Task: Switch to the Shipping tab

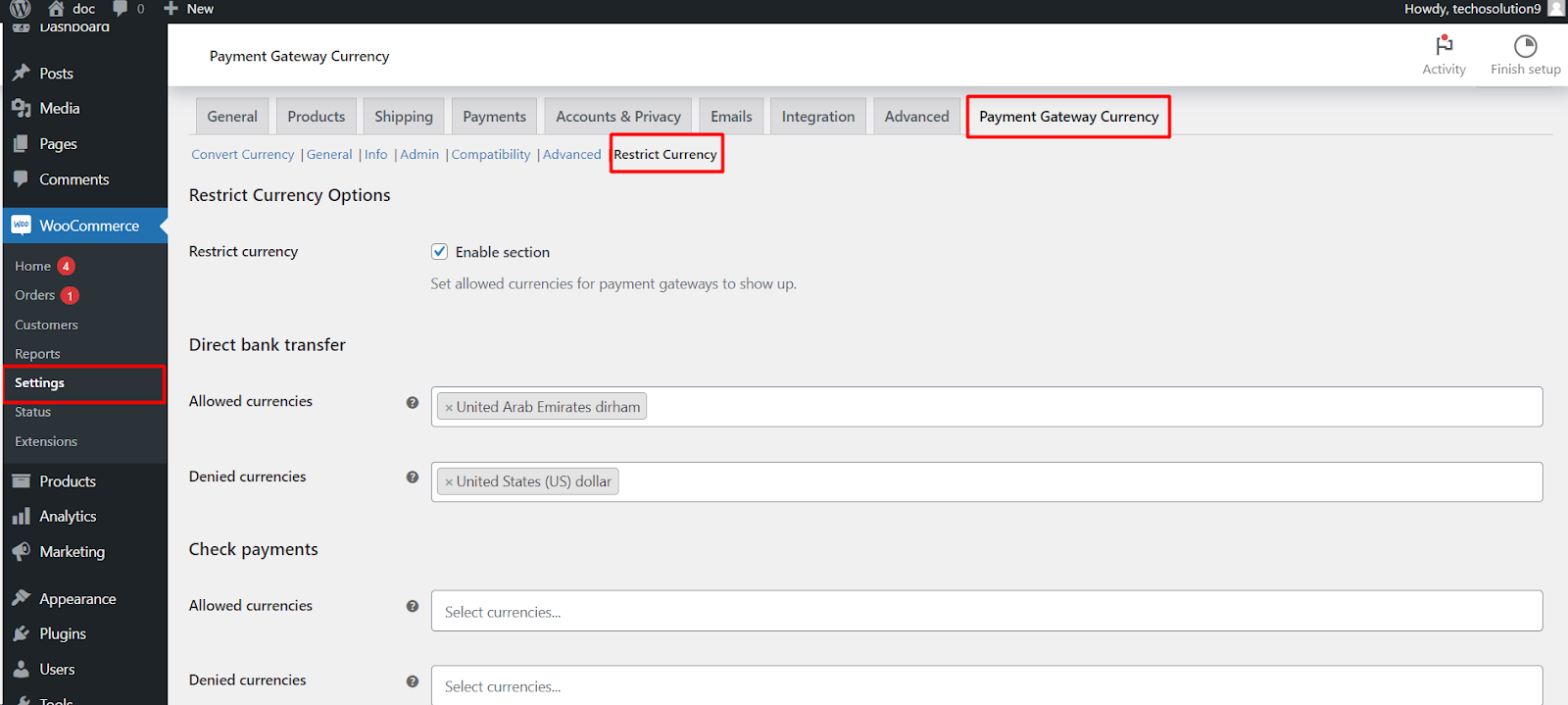Action: 404,116
